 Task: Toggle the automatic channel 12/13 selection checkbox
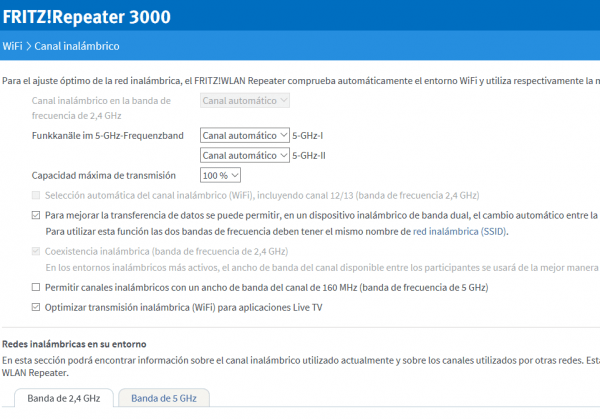(36, 196)
